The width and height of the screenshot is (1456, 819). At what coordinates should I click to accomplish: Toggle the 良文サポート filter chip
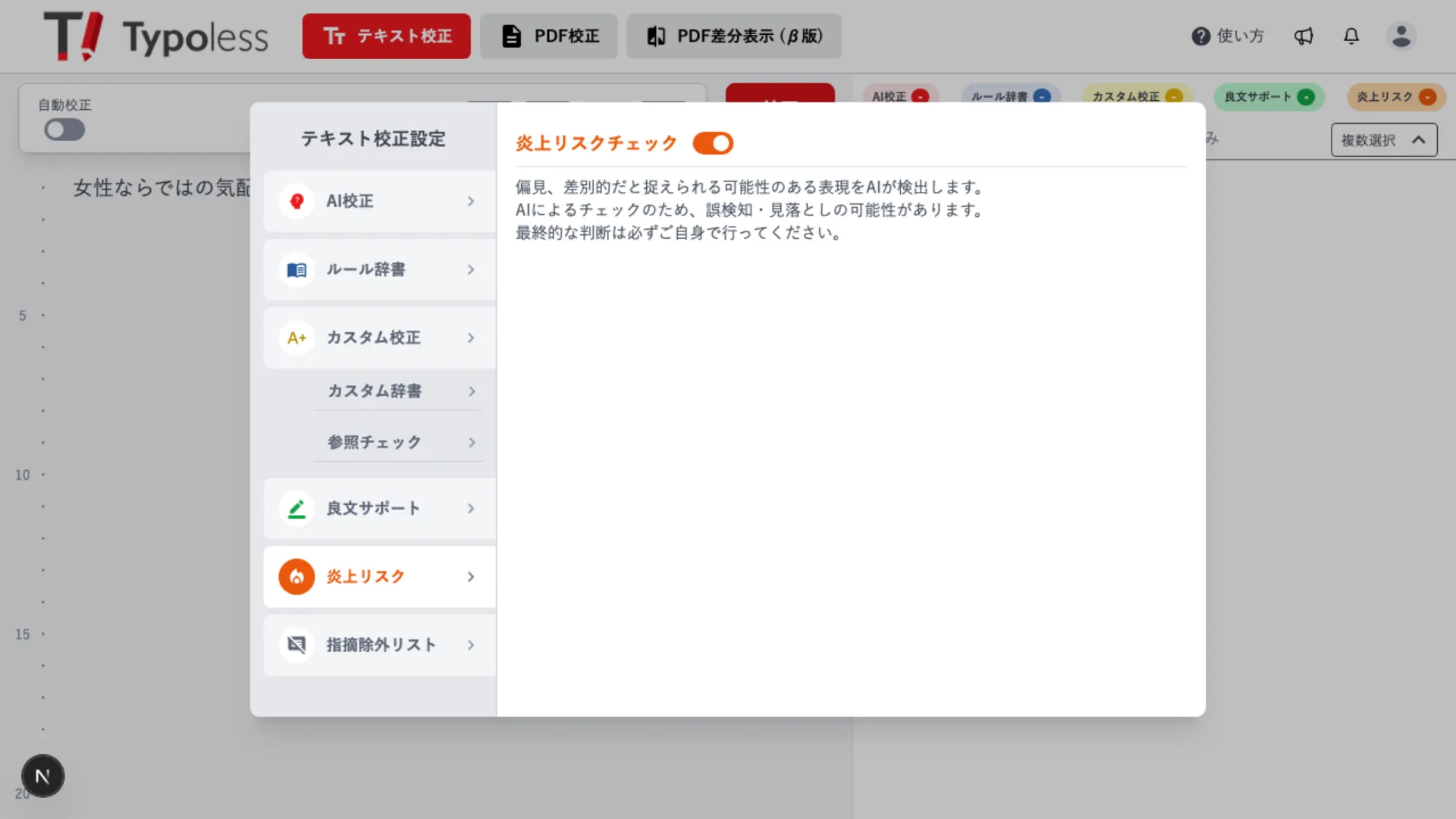[1269, 96]
